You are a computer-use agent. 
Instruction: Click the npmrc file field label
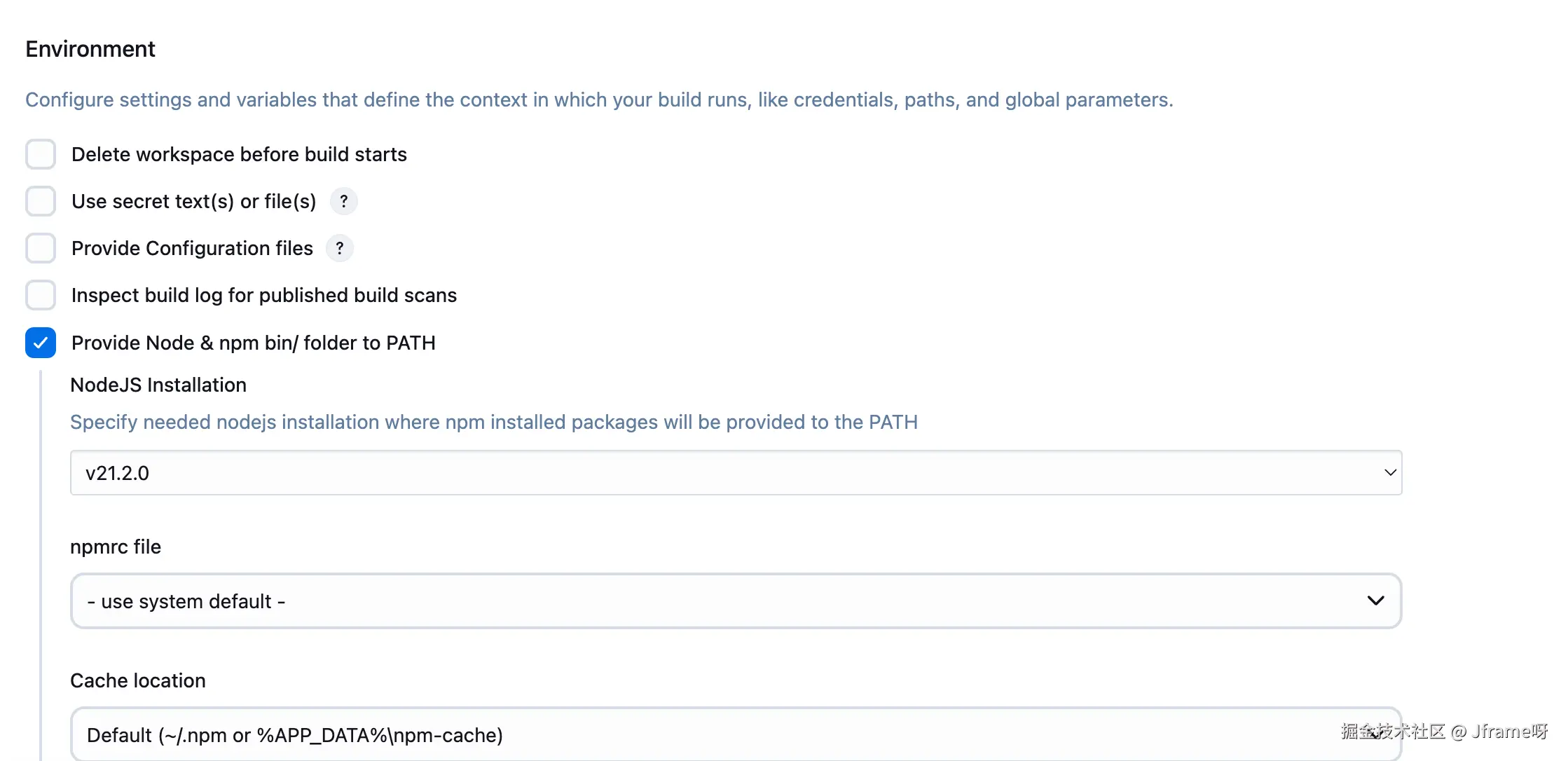(x=116, y=547)
